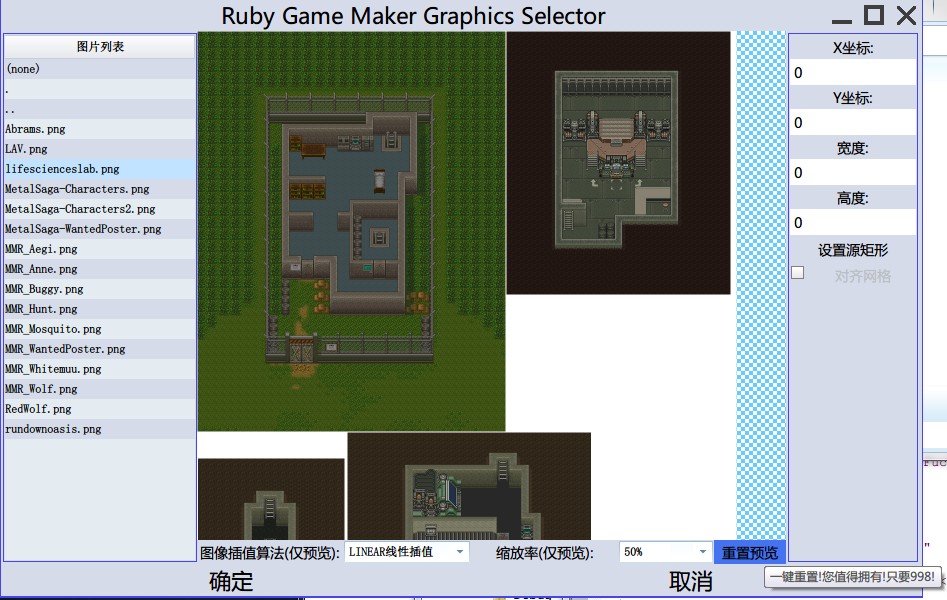Select rundownoasis.png in the list
This screenshot has height=600, width=947.
100,428
